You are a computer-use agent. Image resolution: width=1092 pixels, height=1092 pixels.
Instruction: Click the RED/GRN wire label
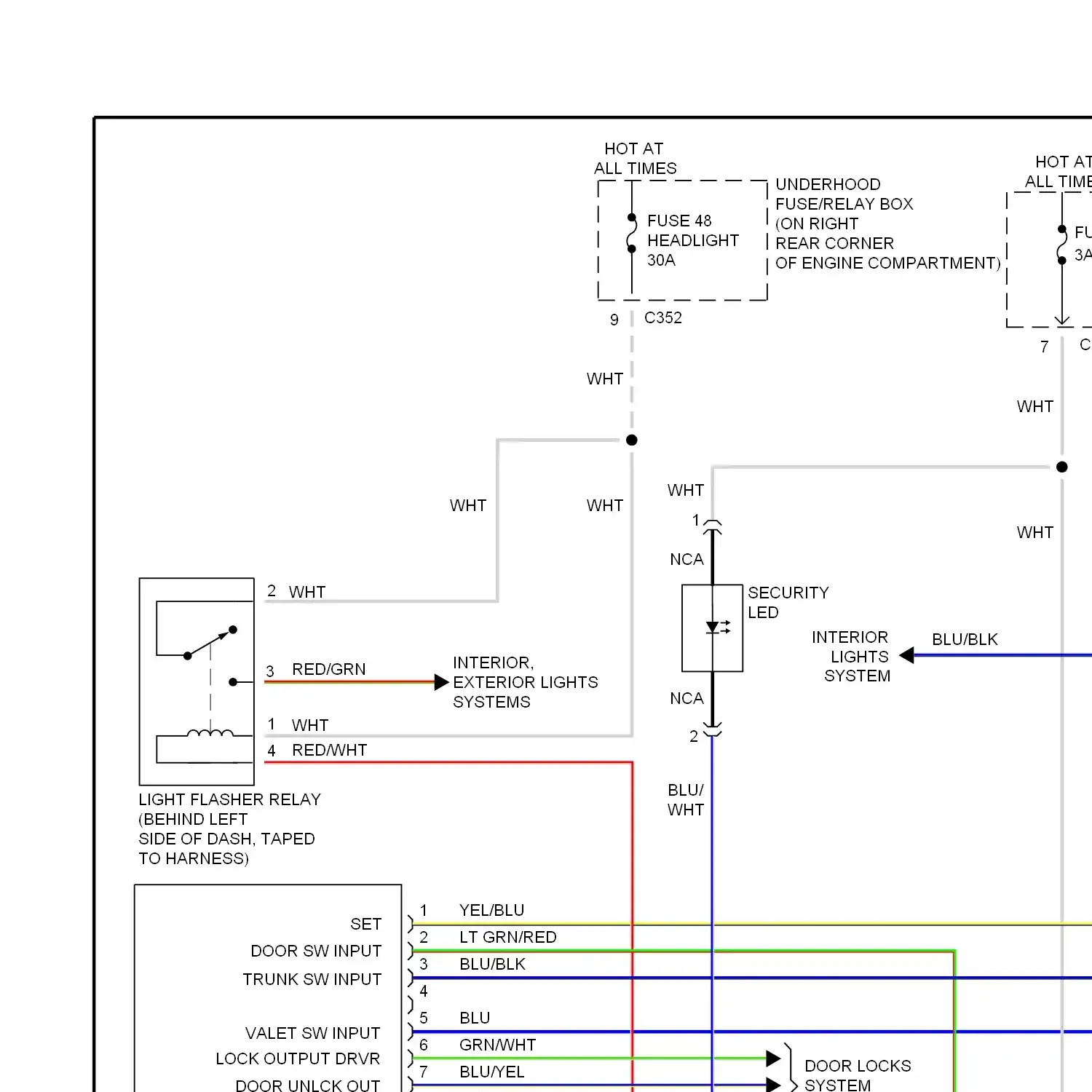329,669
